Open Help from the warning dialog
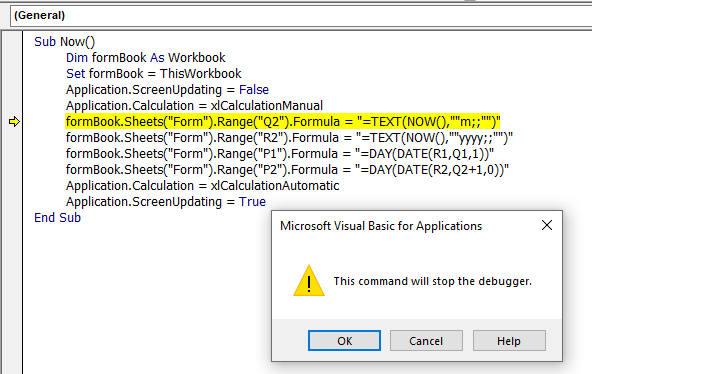This screenshot has height=374, width=706. click(509, 341)
